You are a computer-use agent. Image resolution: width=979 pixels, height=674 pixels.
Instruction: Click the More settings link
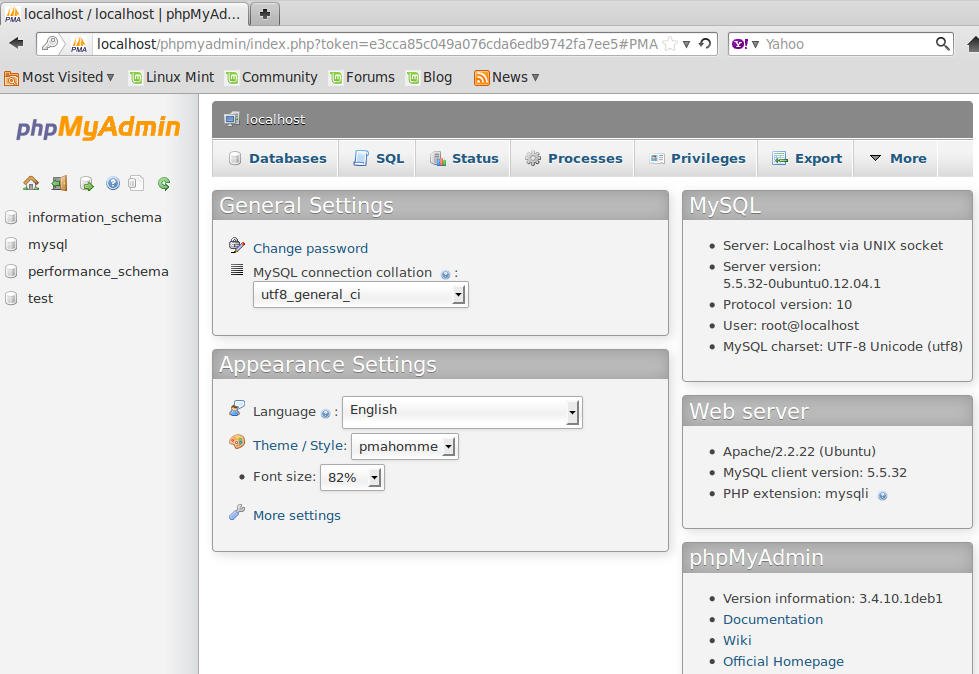click(297, 515)
